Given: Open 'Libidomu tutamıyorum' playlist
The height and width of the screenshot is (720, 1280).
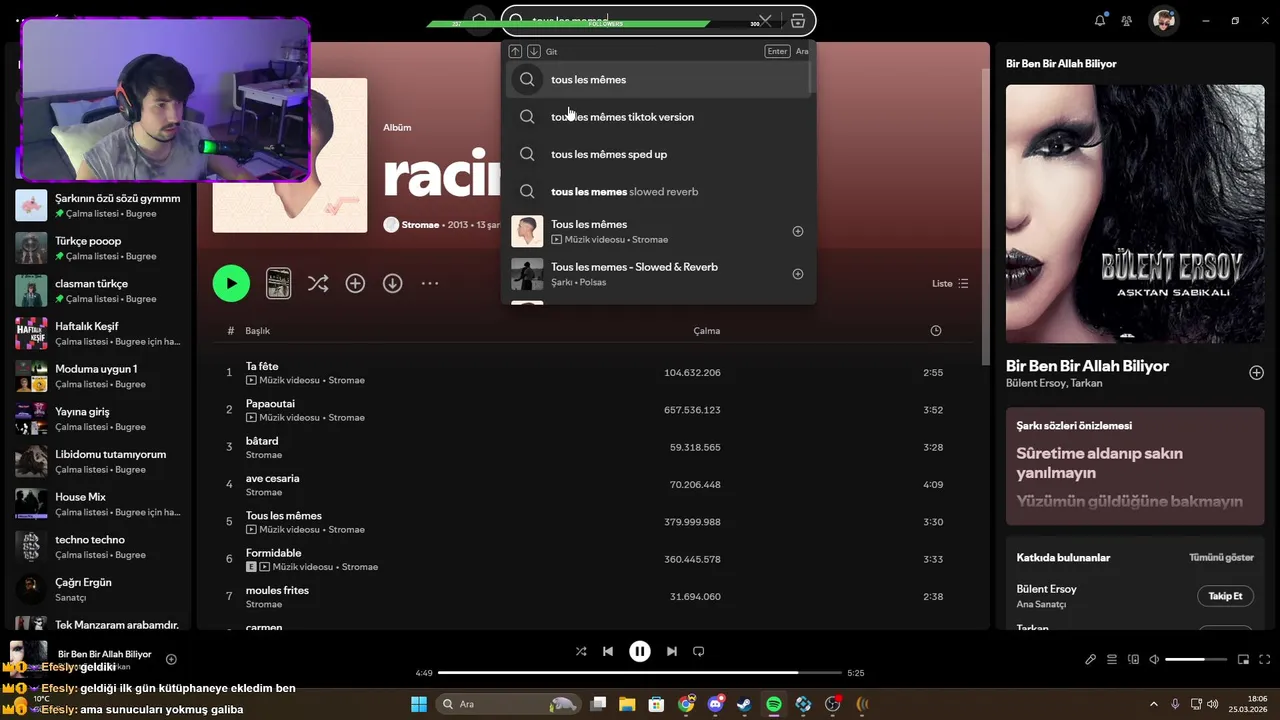Looking at the screenshot, I should [100, 461].
